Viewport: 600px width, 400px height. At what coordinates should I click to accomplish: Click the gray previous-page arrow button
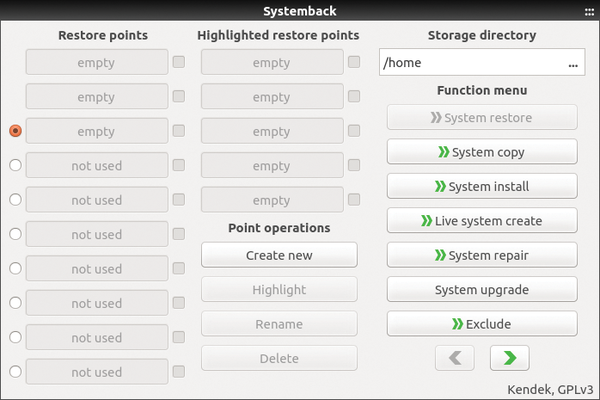pos(455,358)
